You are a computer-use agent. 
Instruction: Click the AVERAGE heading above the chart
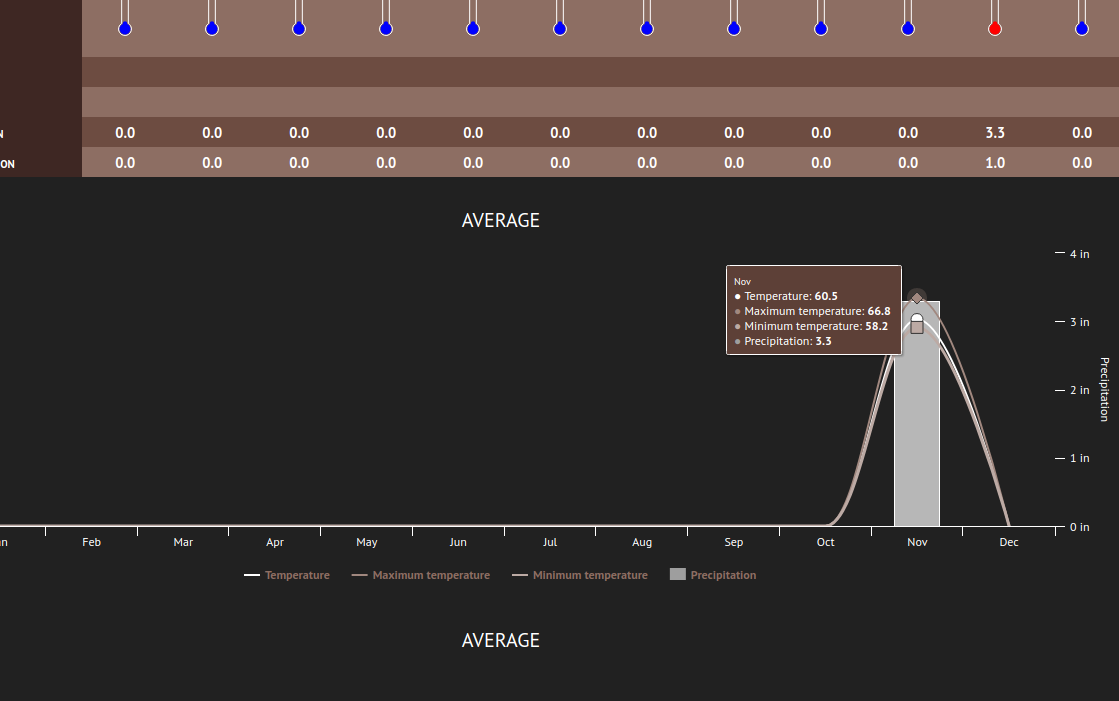[x=501, y=221]
